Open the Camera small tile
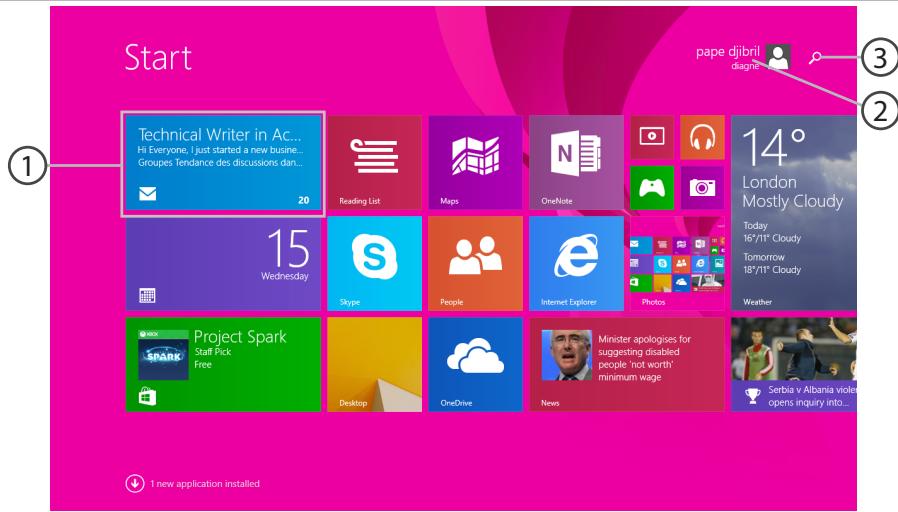This screenshot has height=512, width=898. 702,188
